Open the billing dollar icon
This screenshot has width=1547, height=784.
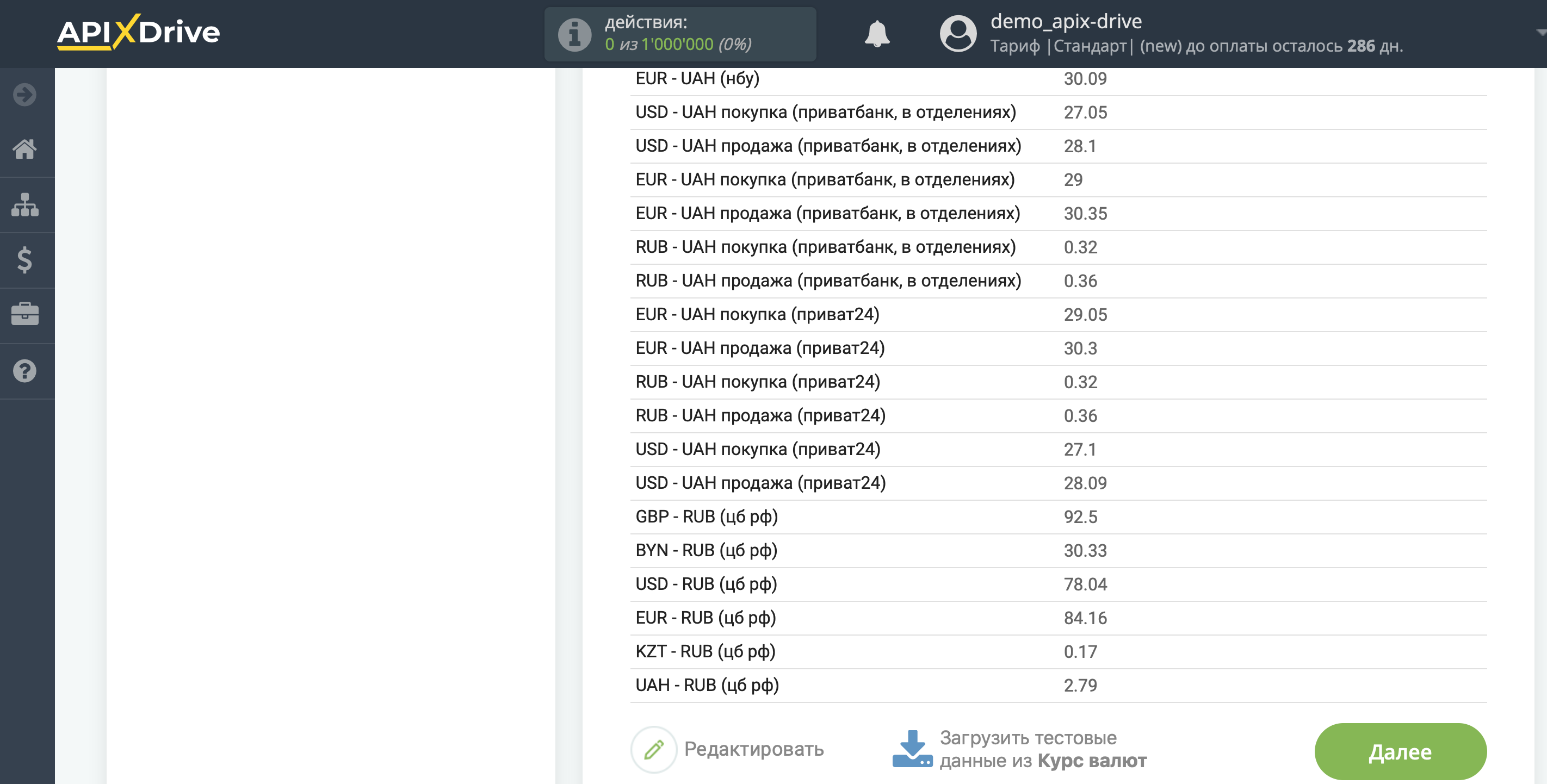point(24,260)
